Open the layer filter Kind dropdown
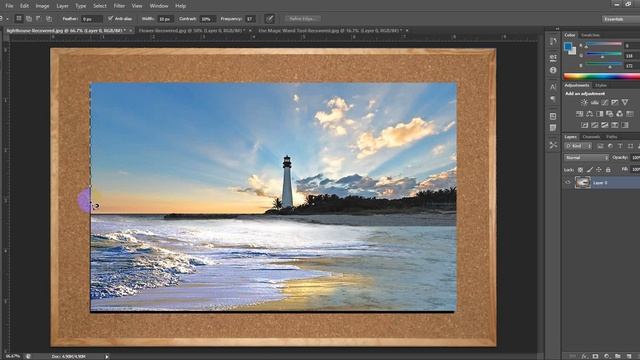 pos(578,146)
